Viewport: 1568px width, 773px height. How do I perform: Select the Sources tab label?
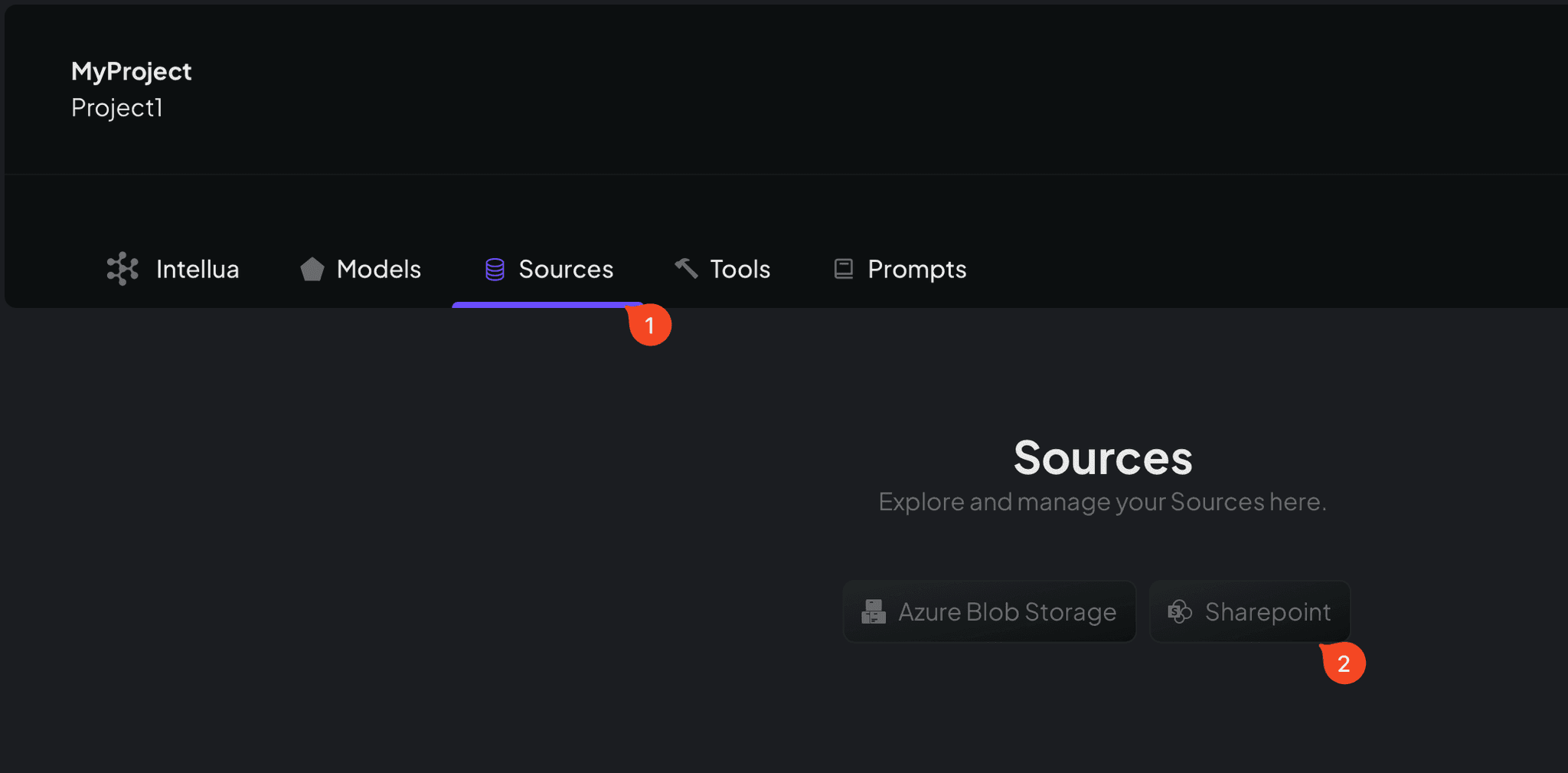(x=566, y=269)
